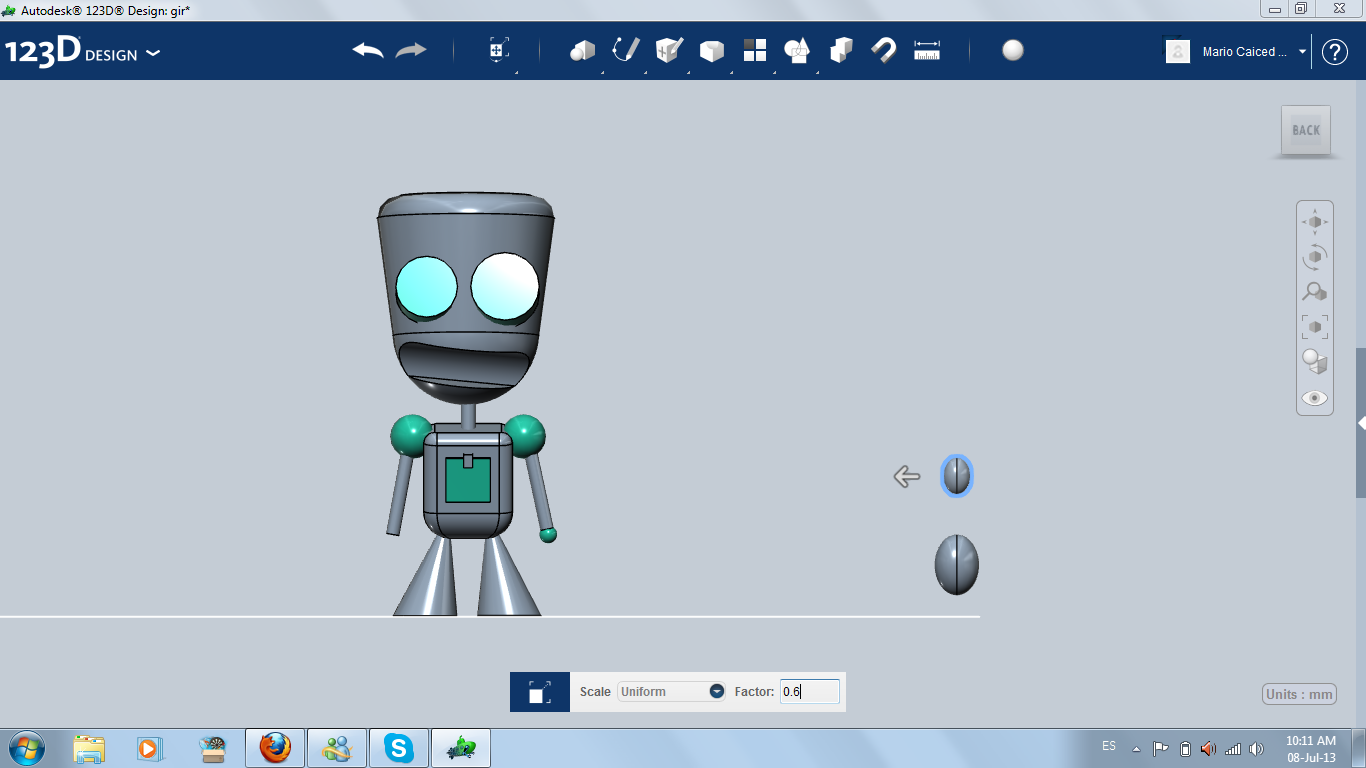Click the user avatar icon
1366x768 pixels.
1178,51
